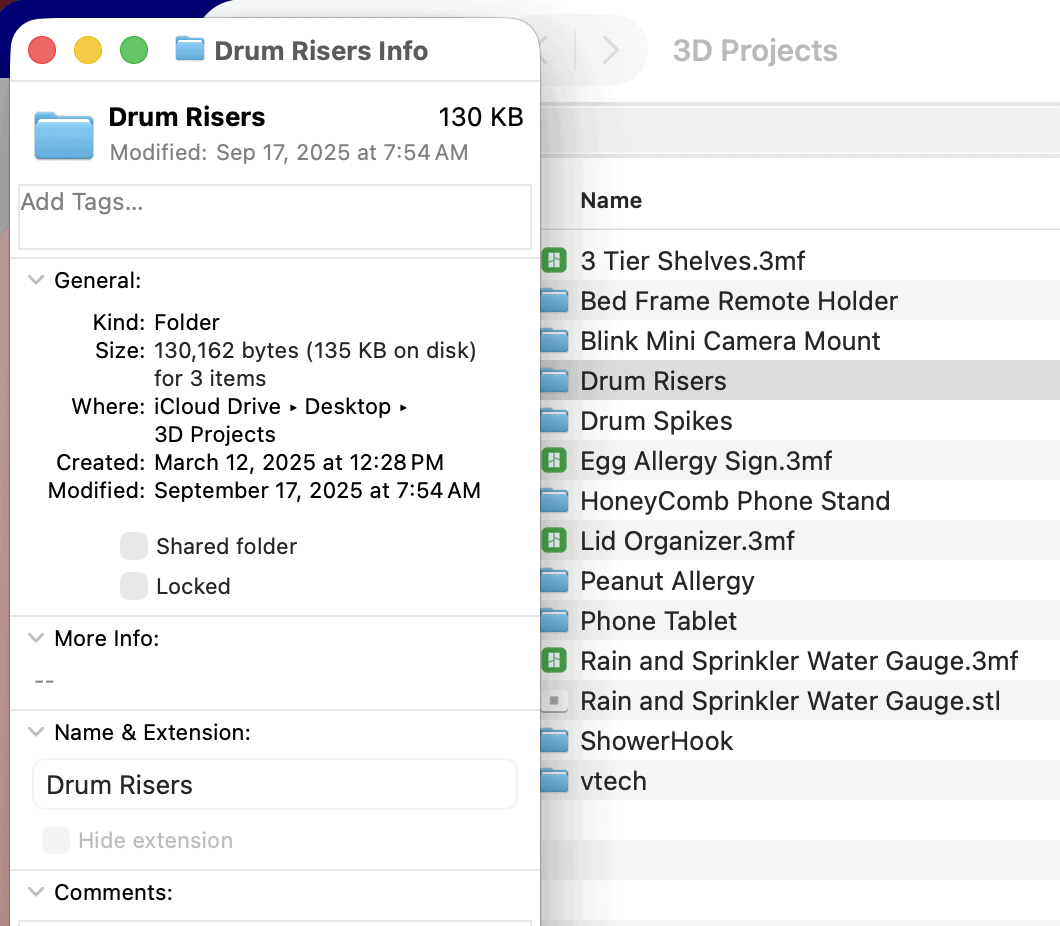The width and height of the screenshot is (1060, 926).
Task: Check the Hide extension option
Action: 56,841
